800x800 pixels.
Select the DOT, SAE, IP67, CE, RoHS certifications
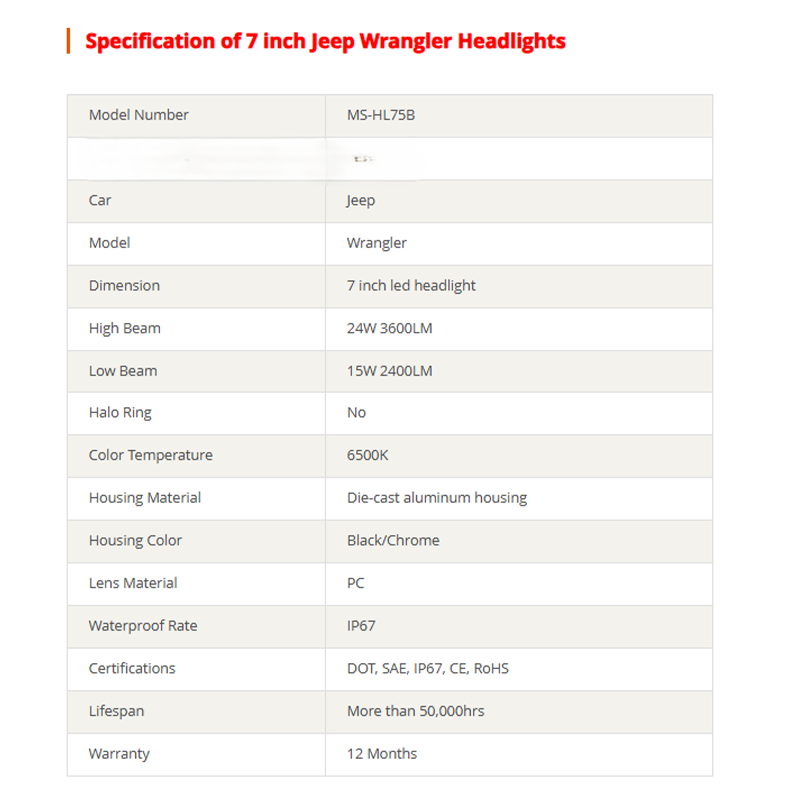(427, 668)
